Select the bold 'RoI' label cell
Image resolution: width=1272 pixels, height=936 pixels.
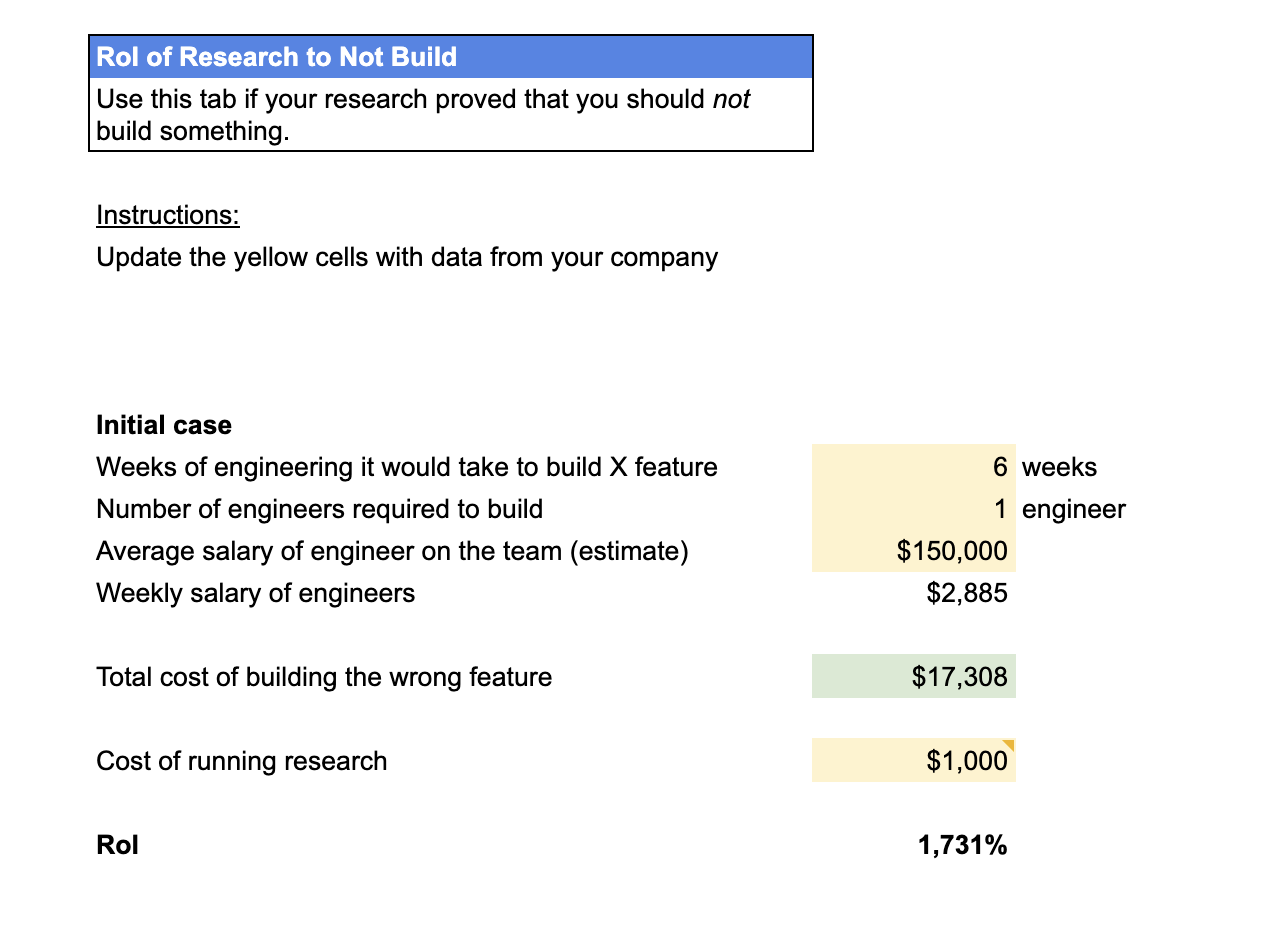pyautogui.click(x=117, y=844)
